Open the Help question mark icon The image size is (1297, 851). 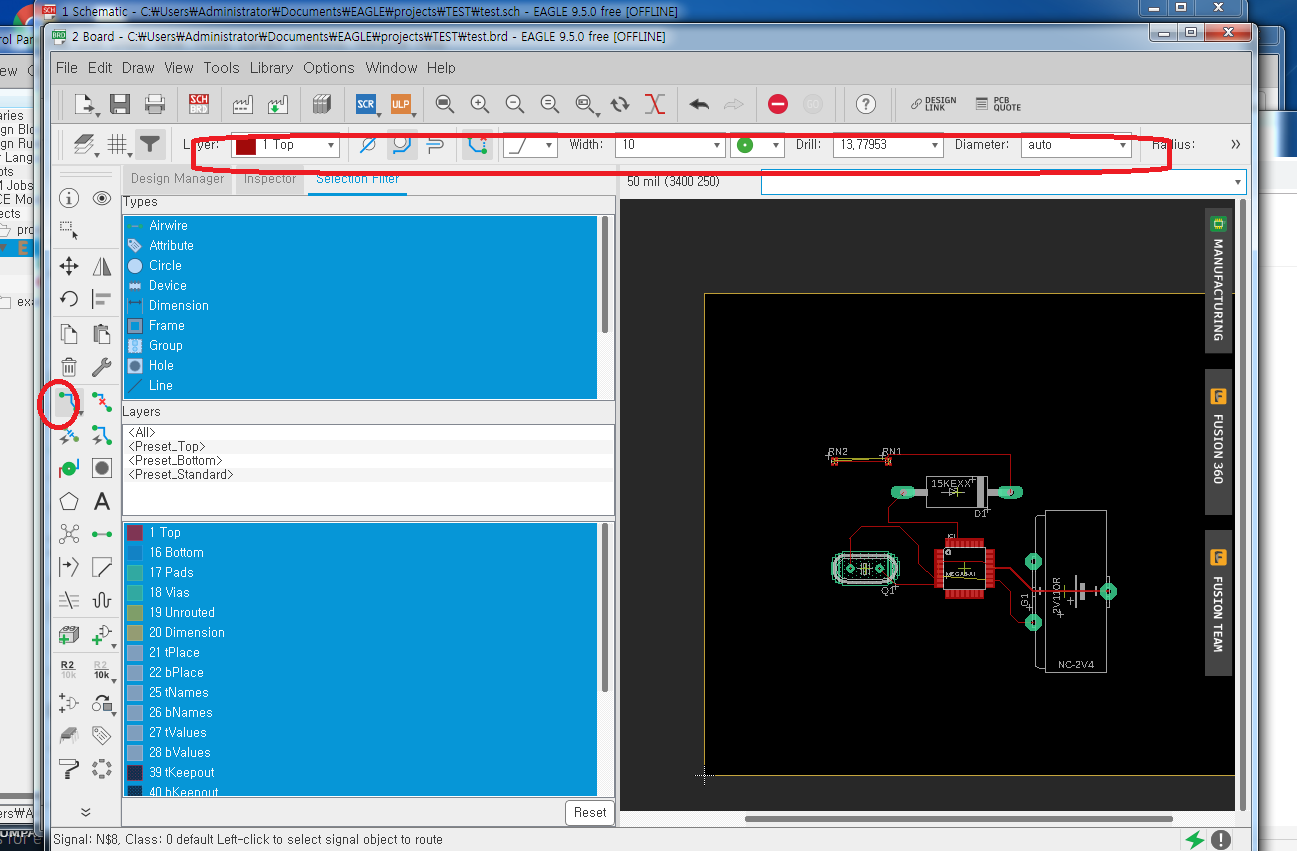click(866, 104)
